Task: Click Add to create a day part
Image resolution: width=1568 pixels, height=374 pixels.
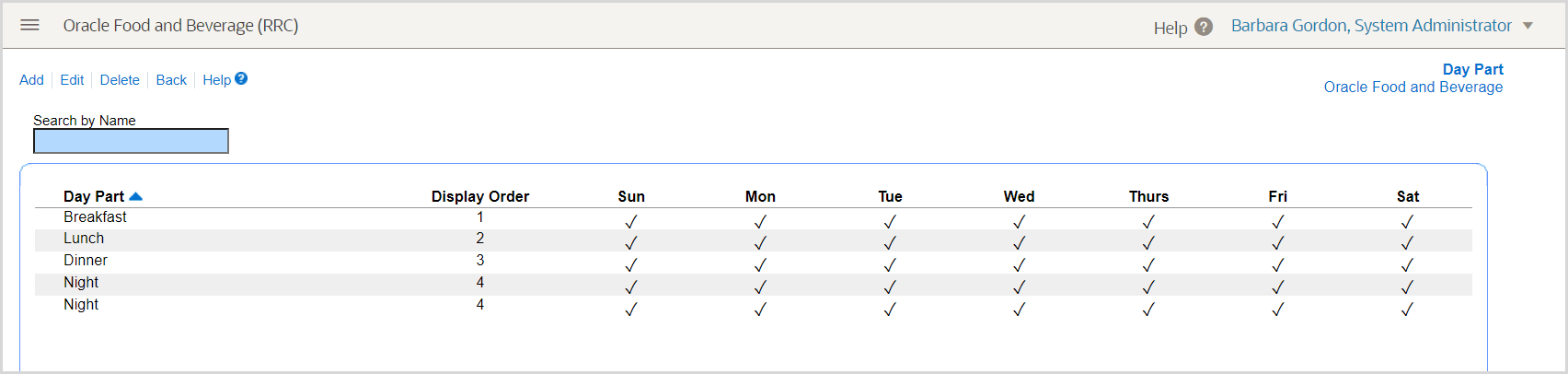Action: (31, 80)
